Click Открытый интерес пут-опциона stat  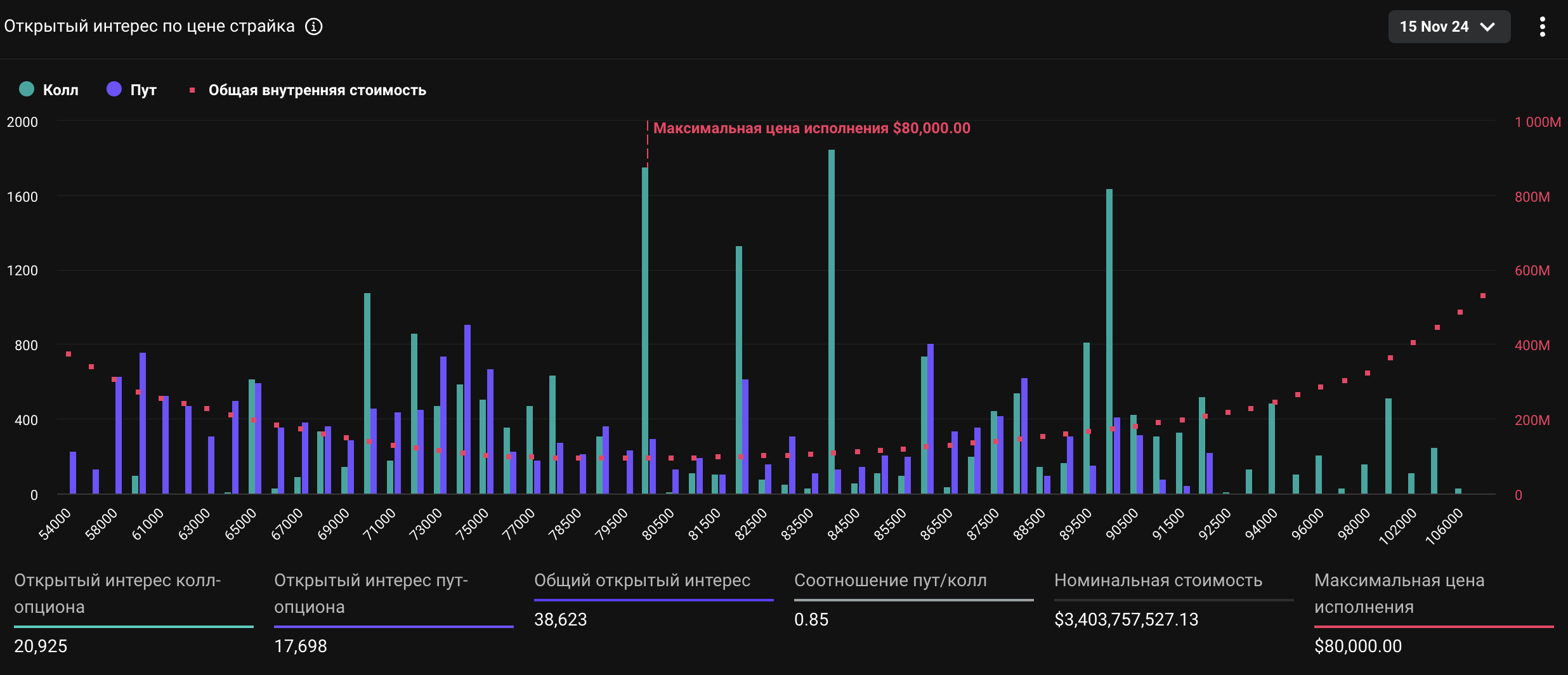tap(371, 593)
